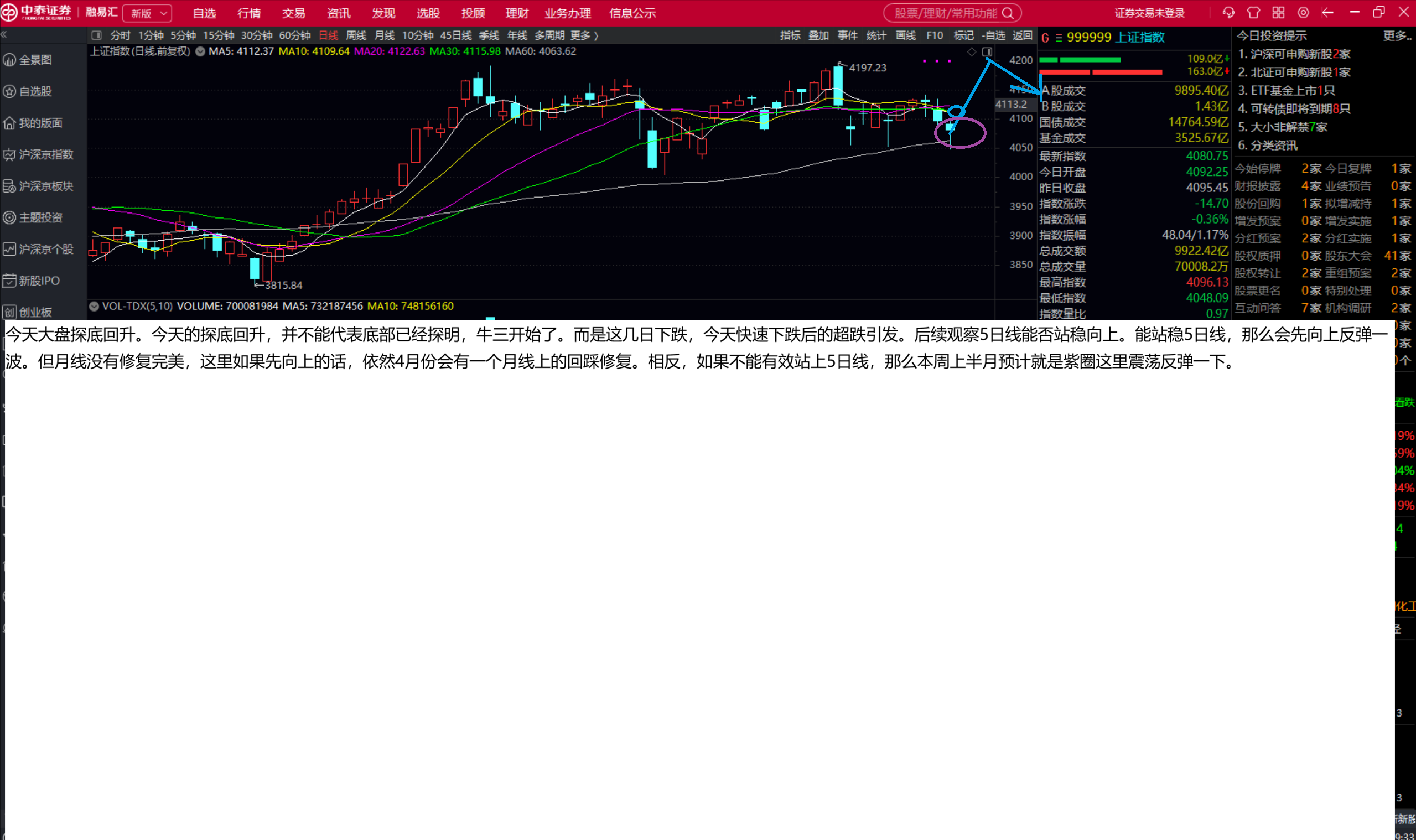The image size is (1416, 840).
Task: Open the 新版 version dropdown
Action: (x=147, y=13)
